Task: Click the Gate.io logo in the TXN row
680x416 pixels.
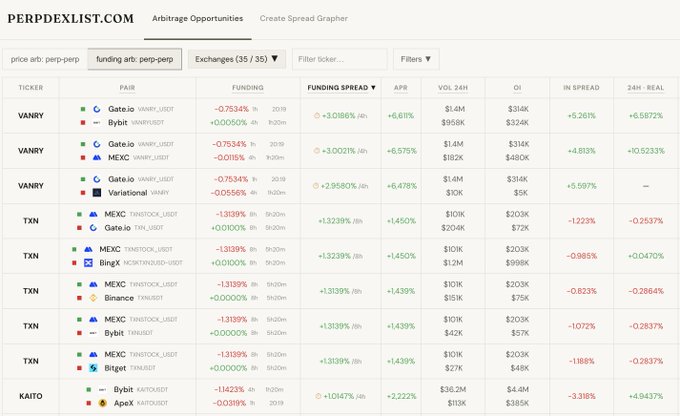Action: [x=93, y=228]
